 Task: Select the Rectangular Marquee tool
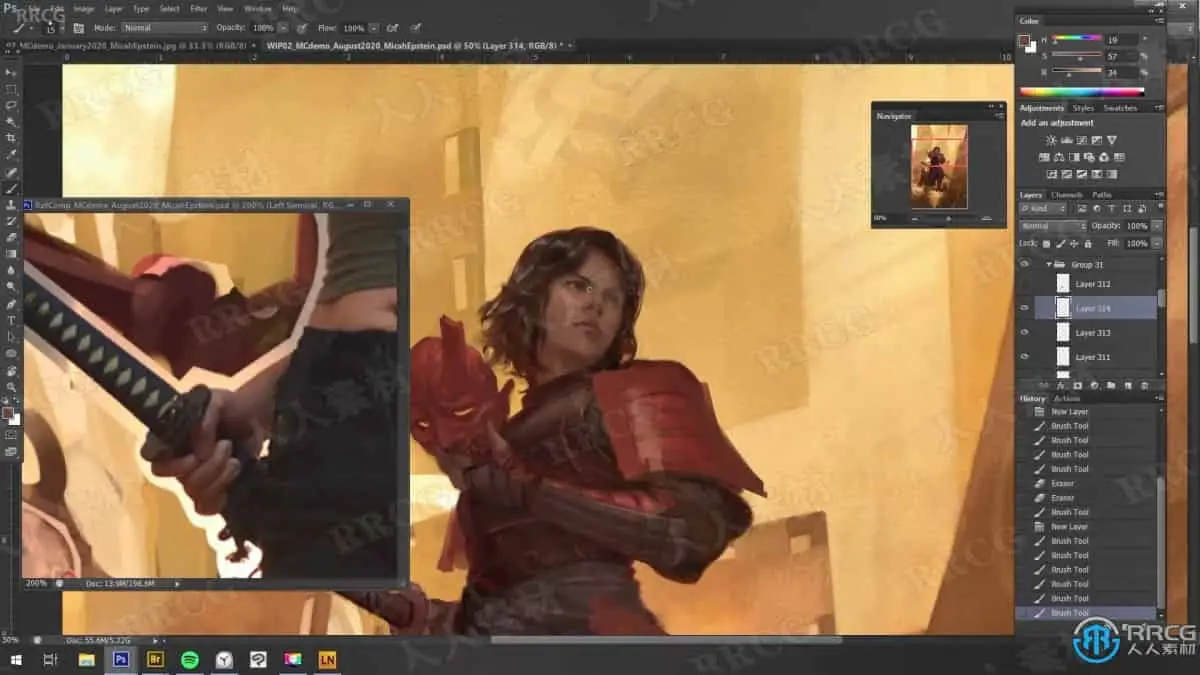12,88
